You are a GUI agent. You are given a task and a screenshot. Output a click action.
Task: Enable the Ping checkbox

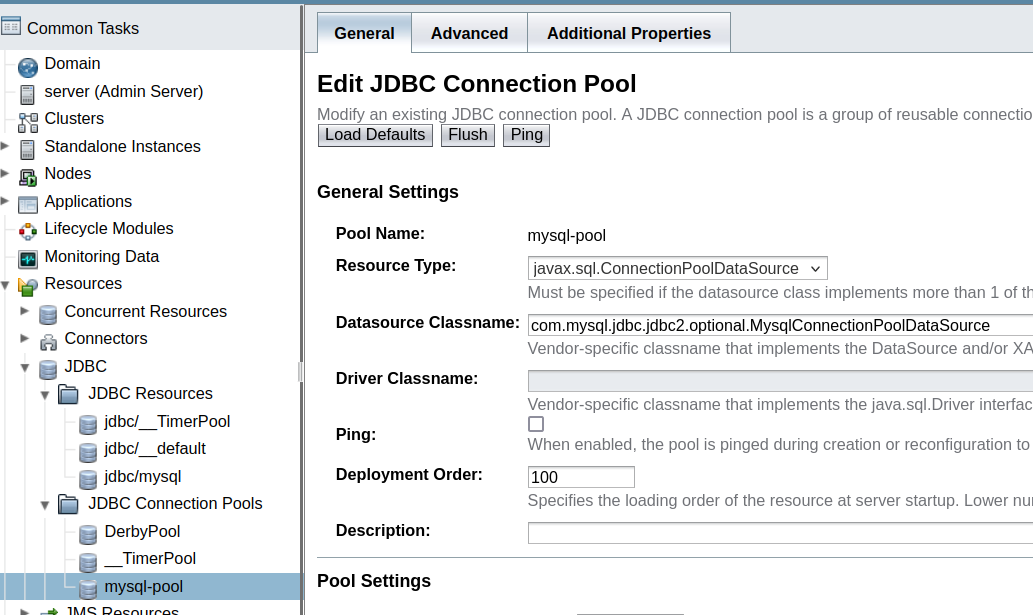pos(536,424)
